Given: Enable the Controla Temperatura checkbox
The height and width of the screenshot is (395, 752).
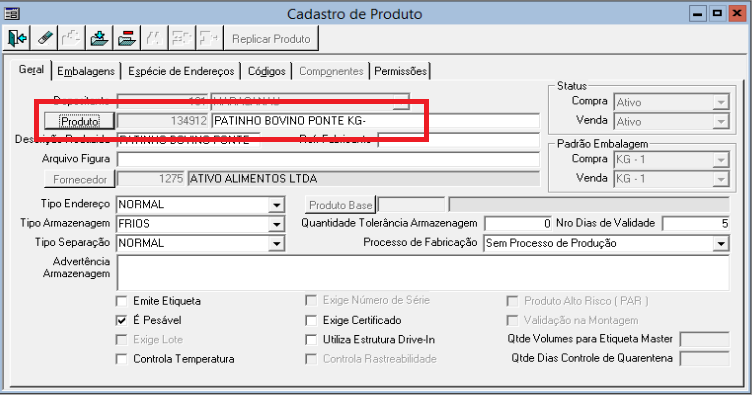Looking at the screenshot, I should [x=122, y=359].
